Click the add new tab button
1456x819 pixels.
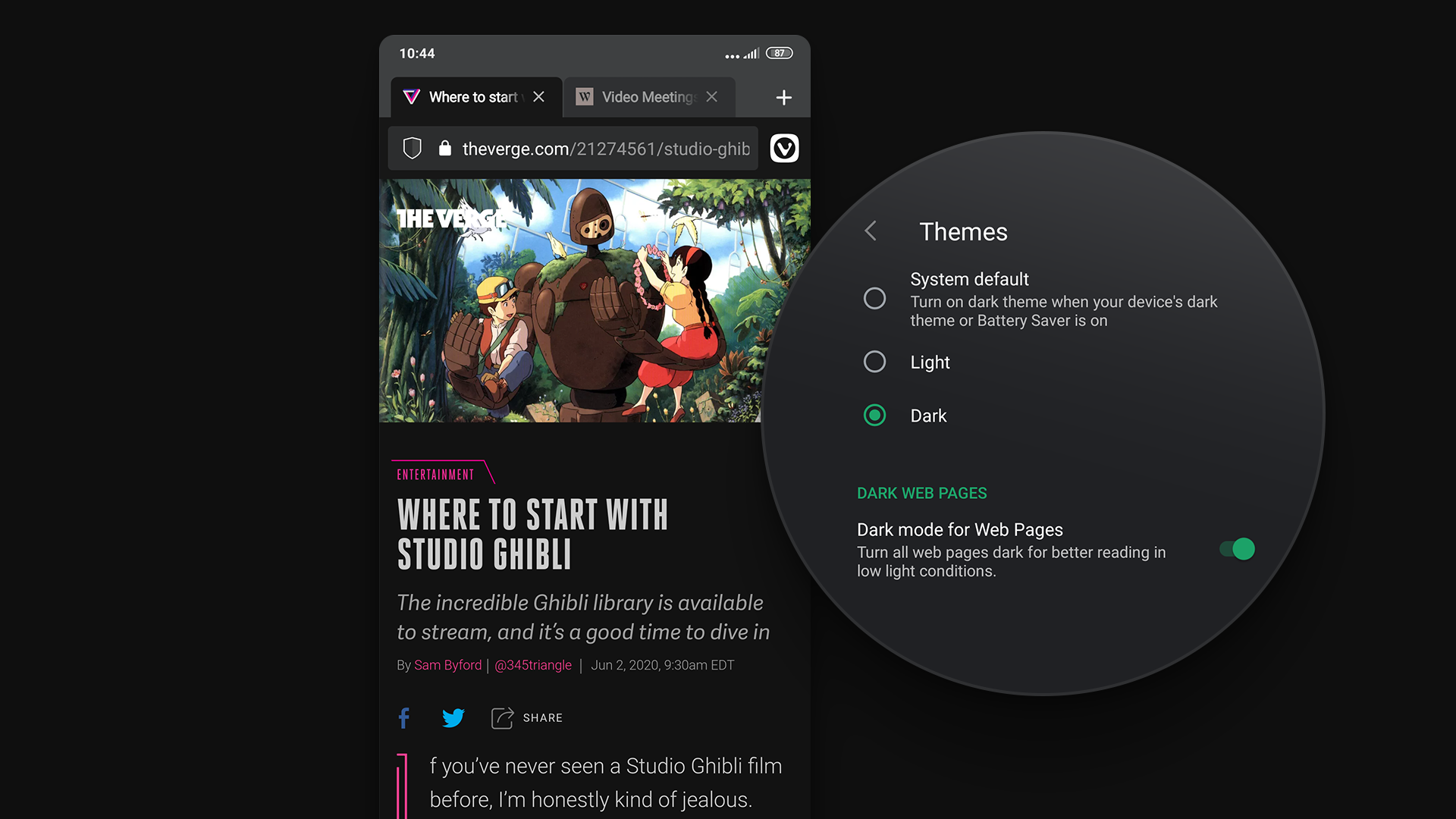tap(784, 96)
